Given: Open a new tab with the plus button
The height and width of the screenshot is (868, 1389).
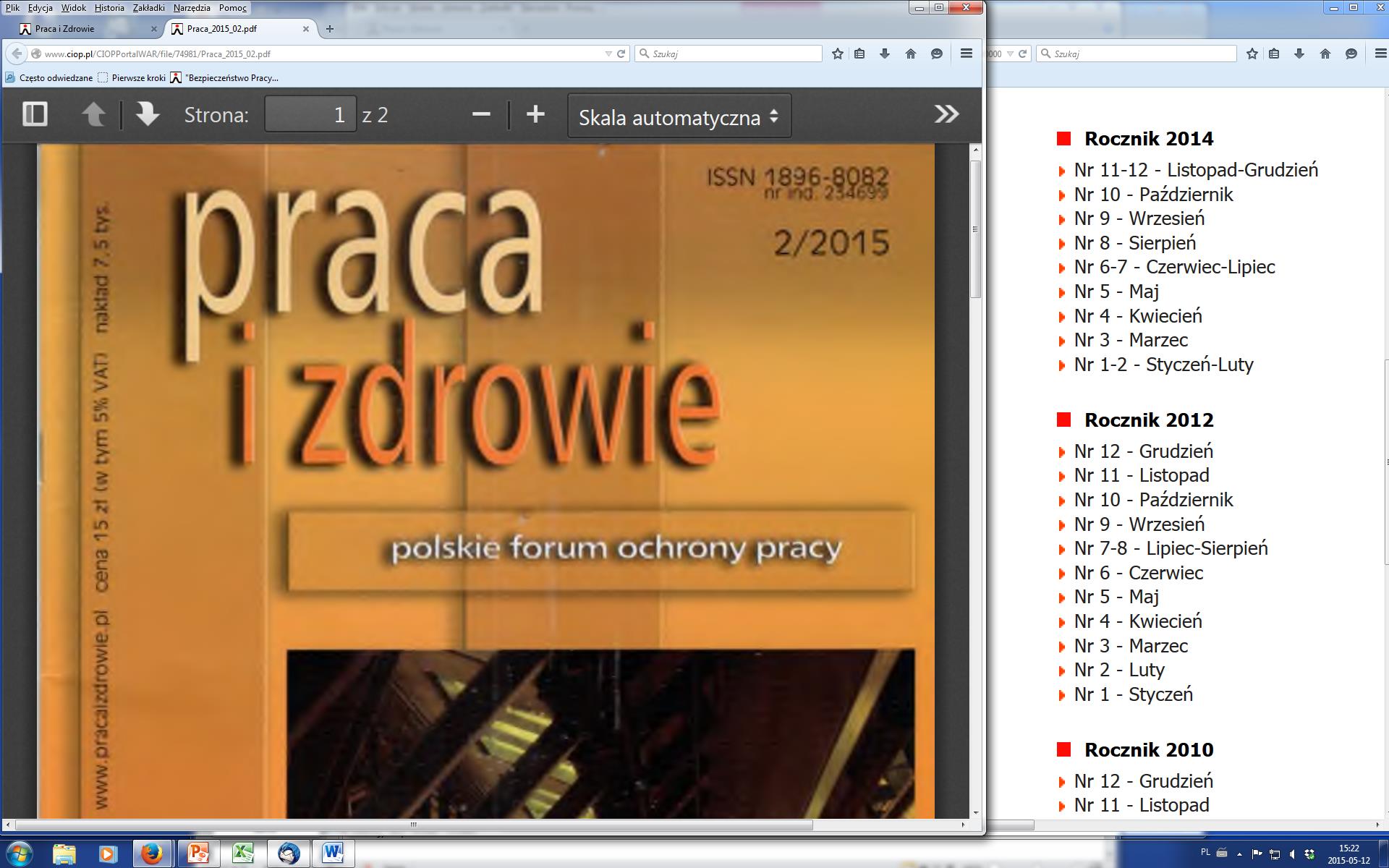Looking at the screenshot, I should coord(330,29).
